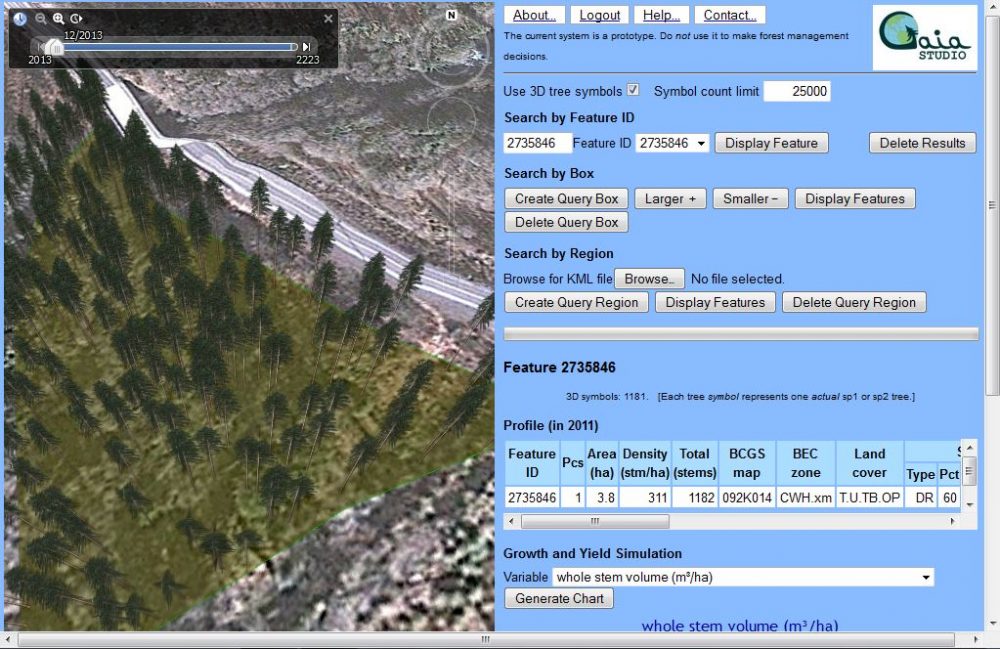
Task: Click the Display Feature button
Action: [x=771, y=143]
